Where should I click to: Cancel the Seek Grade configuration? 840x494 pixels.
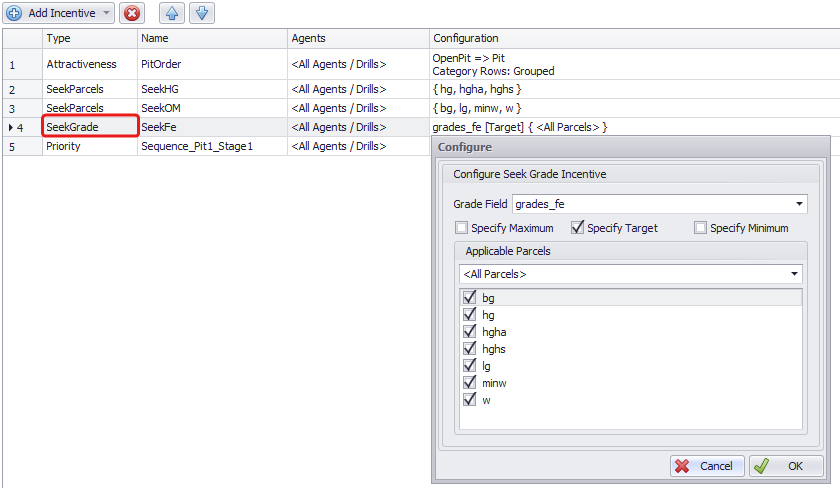coord(707,466)
